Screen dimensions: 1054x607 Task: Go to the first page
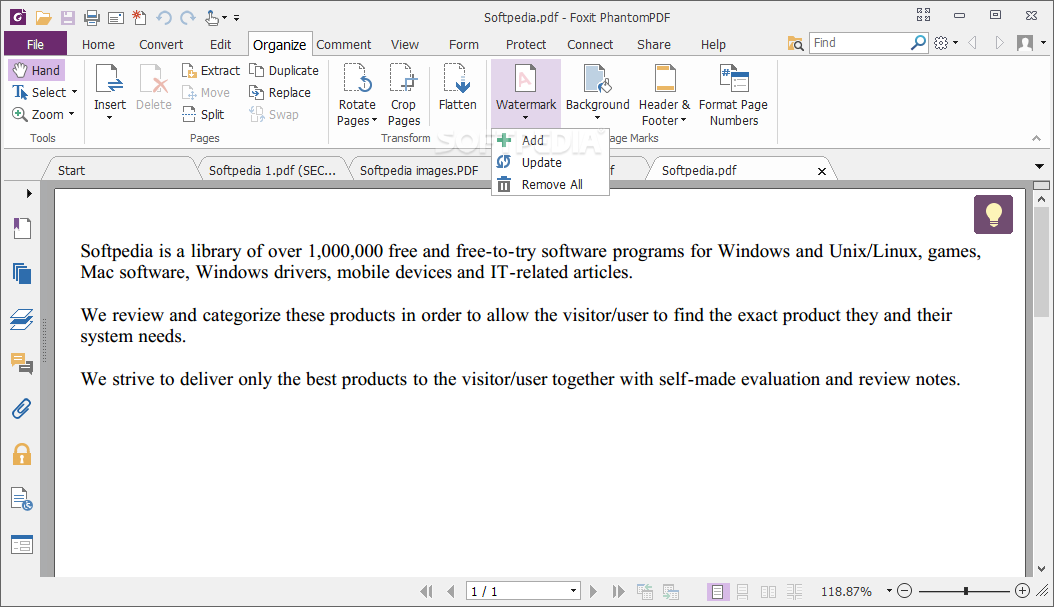coord(426,592)
